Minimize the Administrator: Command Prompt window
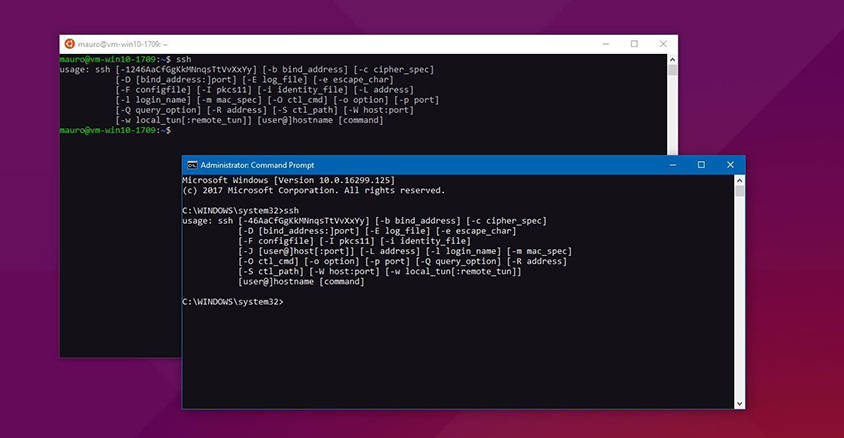The height and width of the screenshot is (438, 844). [x=673, y=165]
